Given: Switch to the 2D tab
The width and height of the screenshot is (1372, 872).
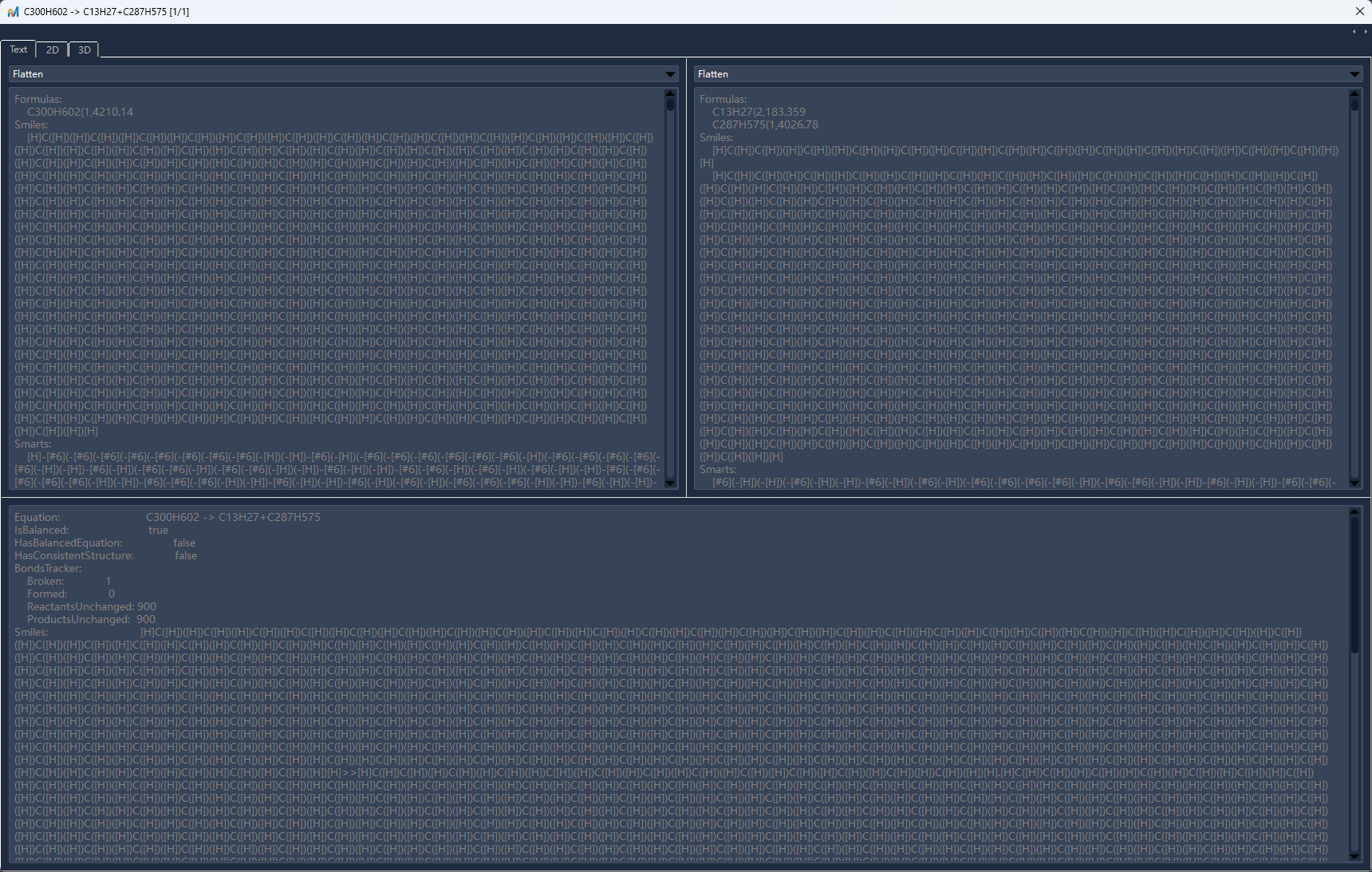Looking at the screenshot, I should 53,49.
